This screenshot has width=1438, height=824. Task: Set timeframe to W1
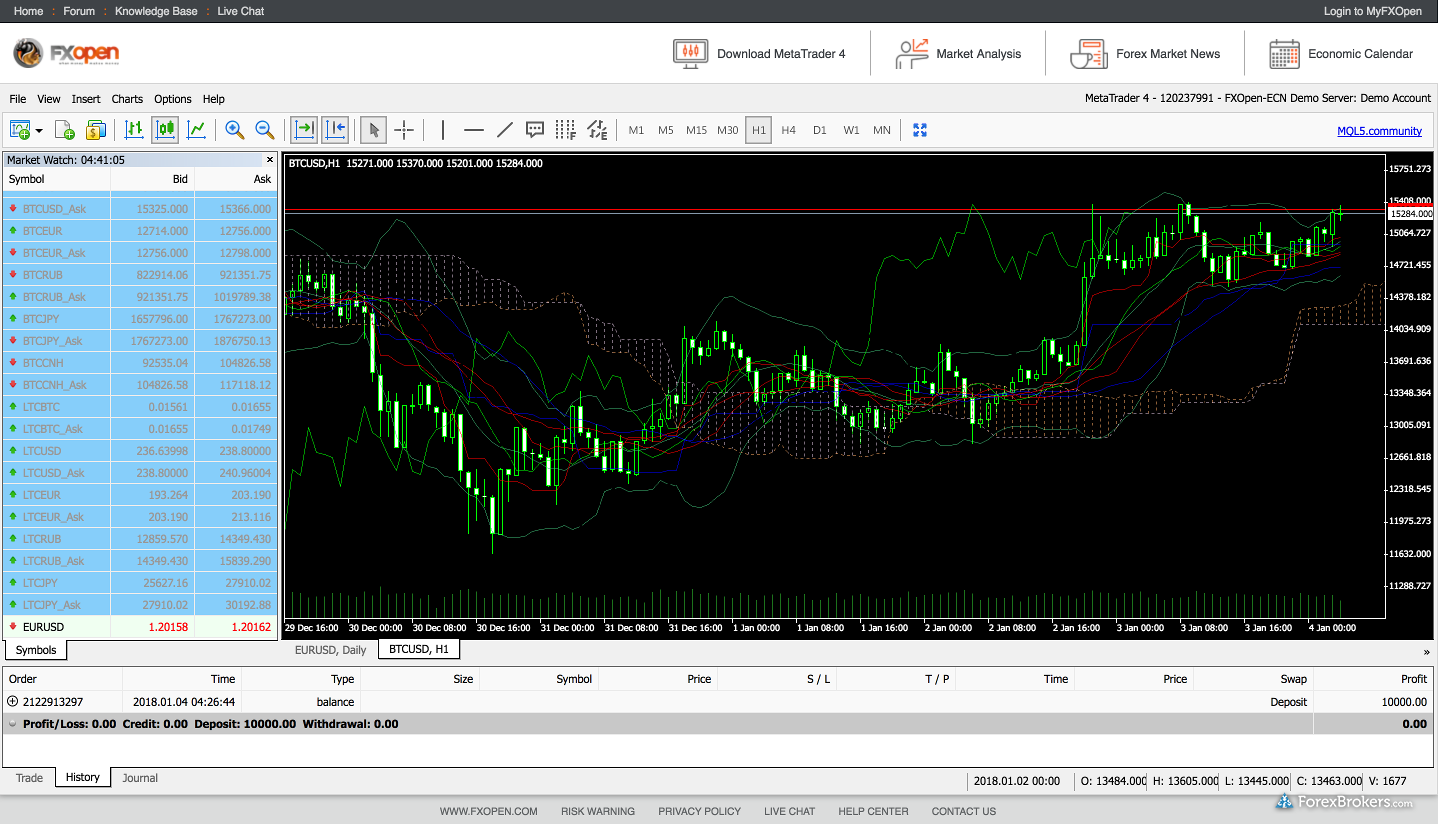(851, 130)
